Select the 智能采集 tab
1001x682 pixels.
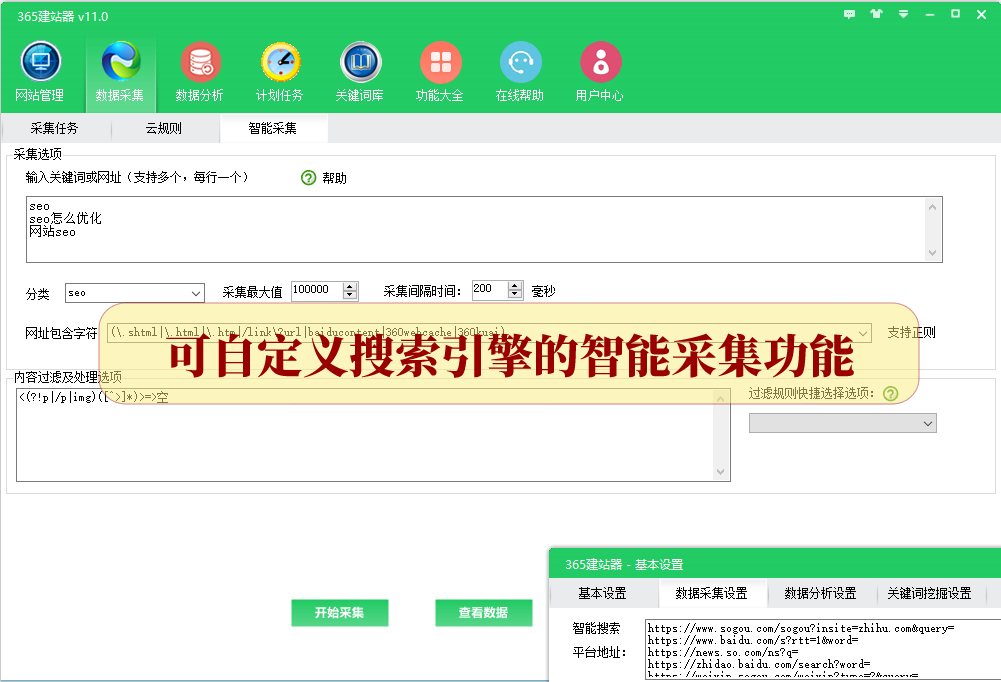pyautogui.click(x=273, y=128)
